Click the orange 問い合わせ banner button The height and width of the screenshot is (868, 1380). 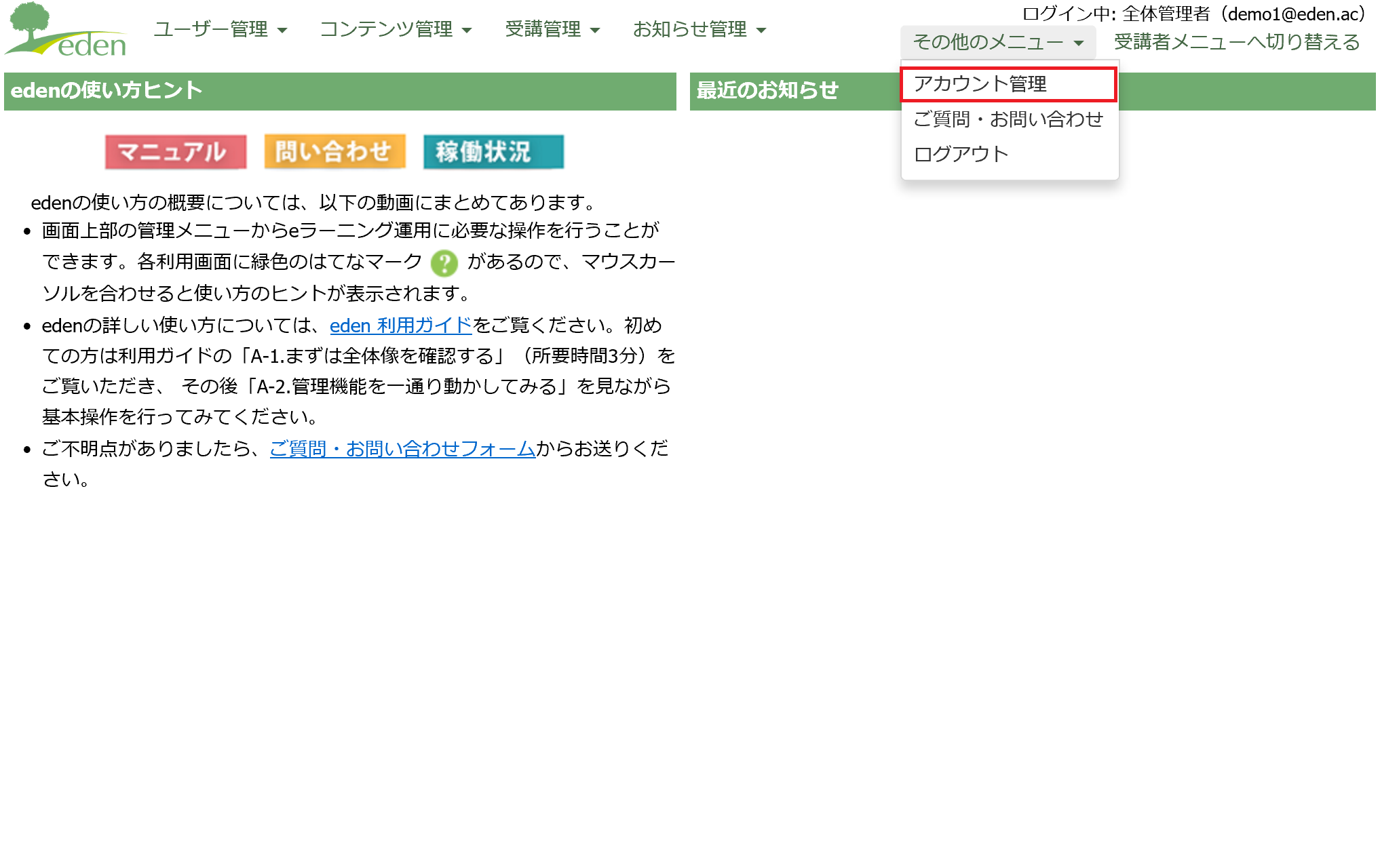pyautogui.click(x=334, y=151)
